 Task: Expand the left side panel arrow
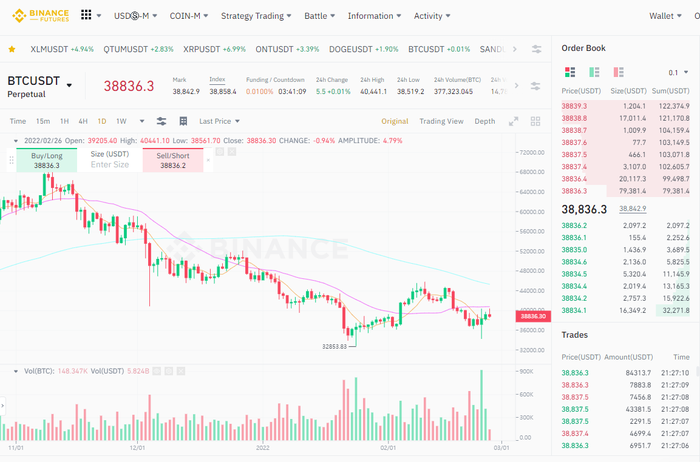(2, 406)
